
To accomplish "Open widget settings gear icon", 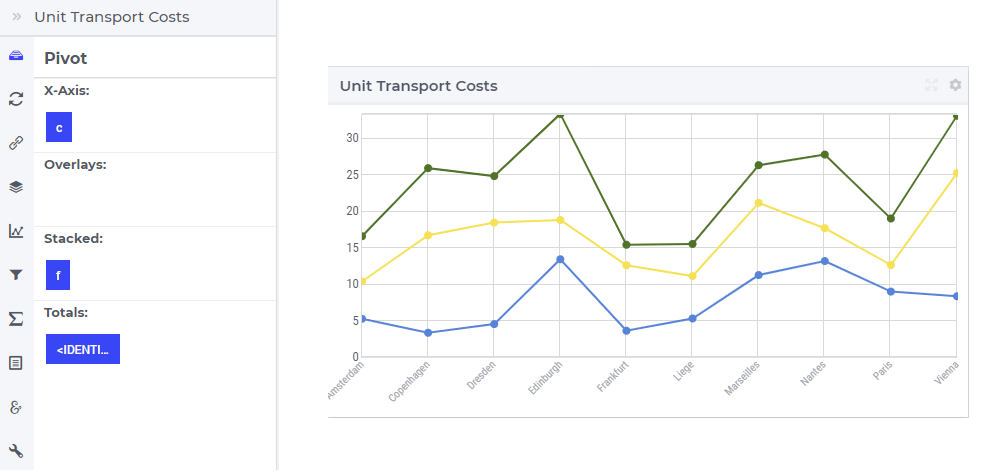I will (x=955, y=85).
